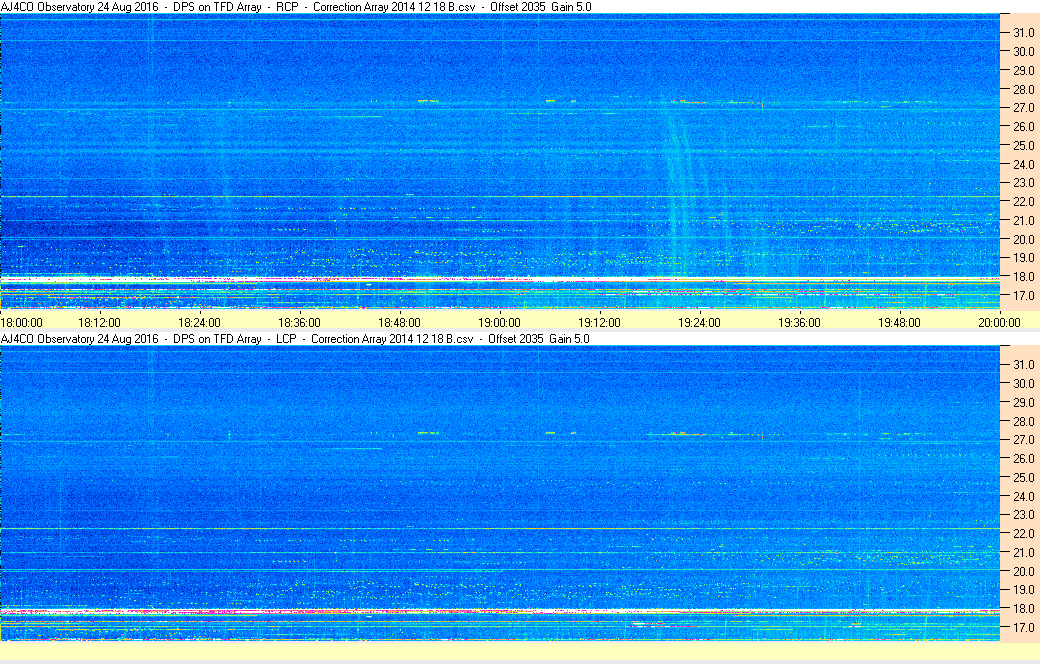Click the 19.0 frequency label in RCP panel

pos(1023,258)
